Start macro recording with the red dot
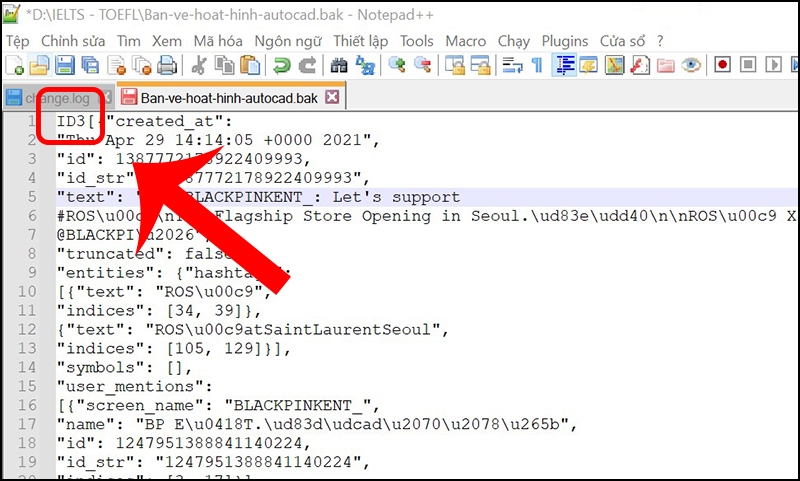 tap(722, 65)
